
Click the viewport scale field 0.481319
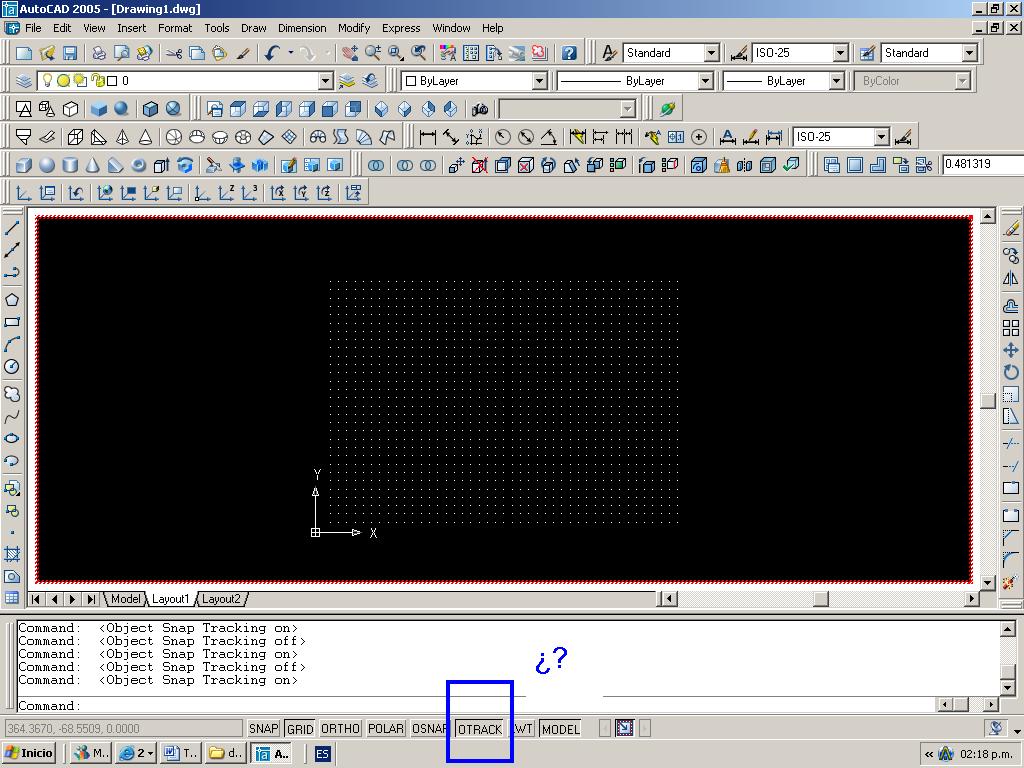982,165
